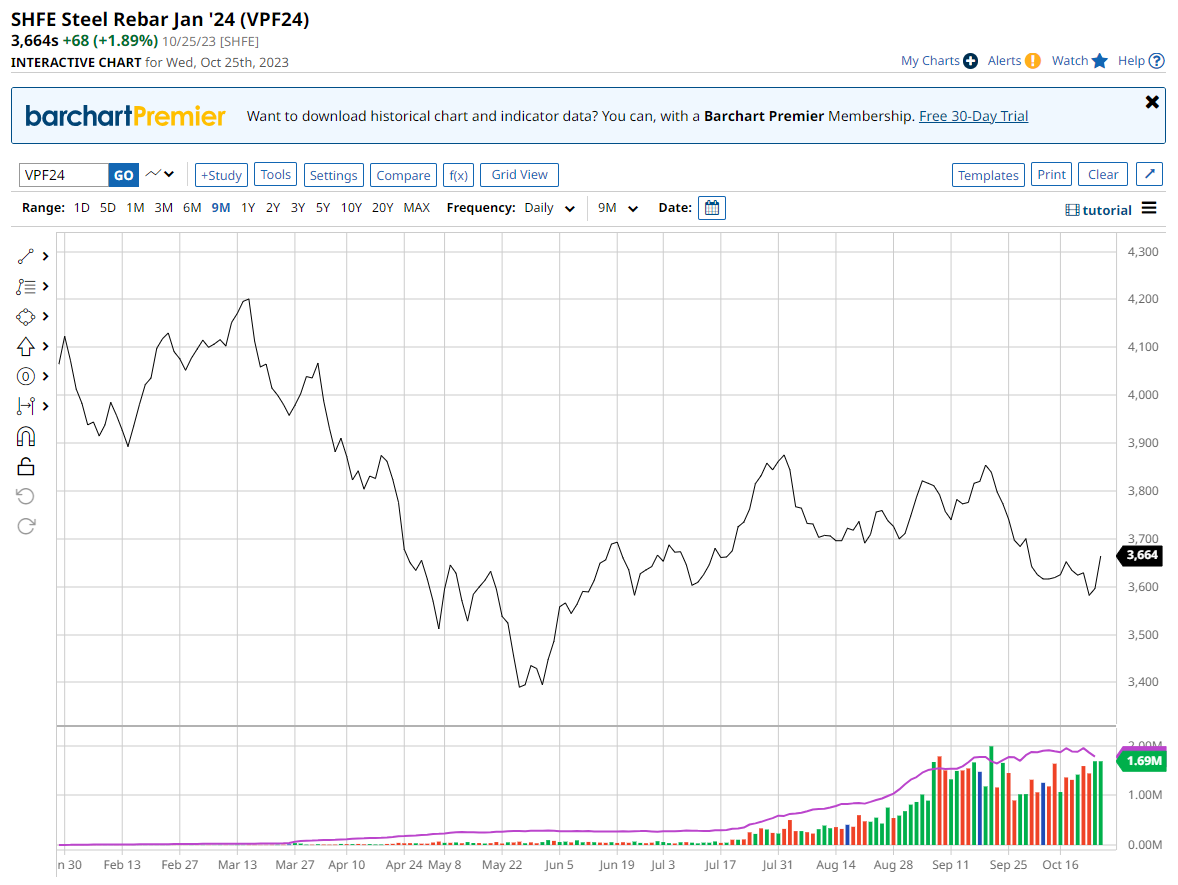
Task: Click the redo arrow icon
Action: [26, 526]
